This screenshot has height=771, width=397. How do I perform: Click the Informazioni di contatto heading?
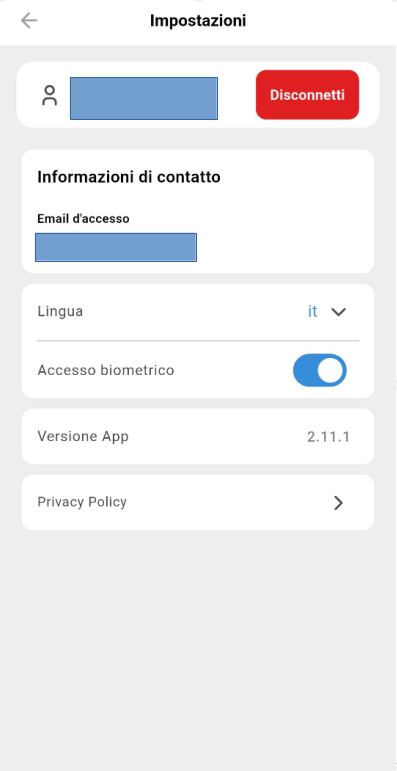tap(129, 177)
